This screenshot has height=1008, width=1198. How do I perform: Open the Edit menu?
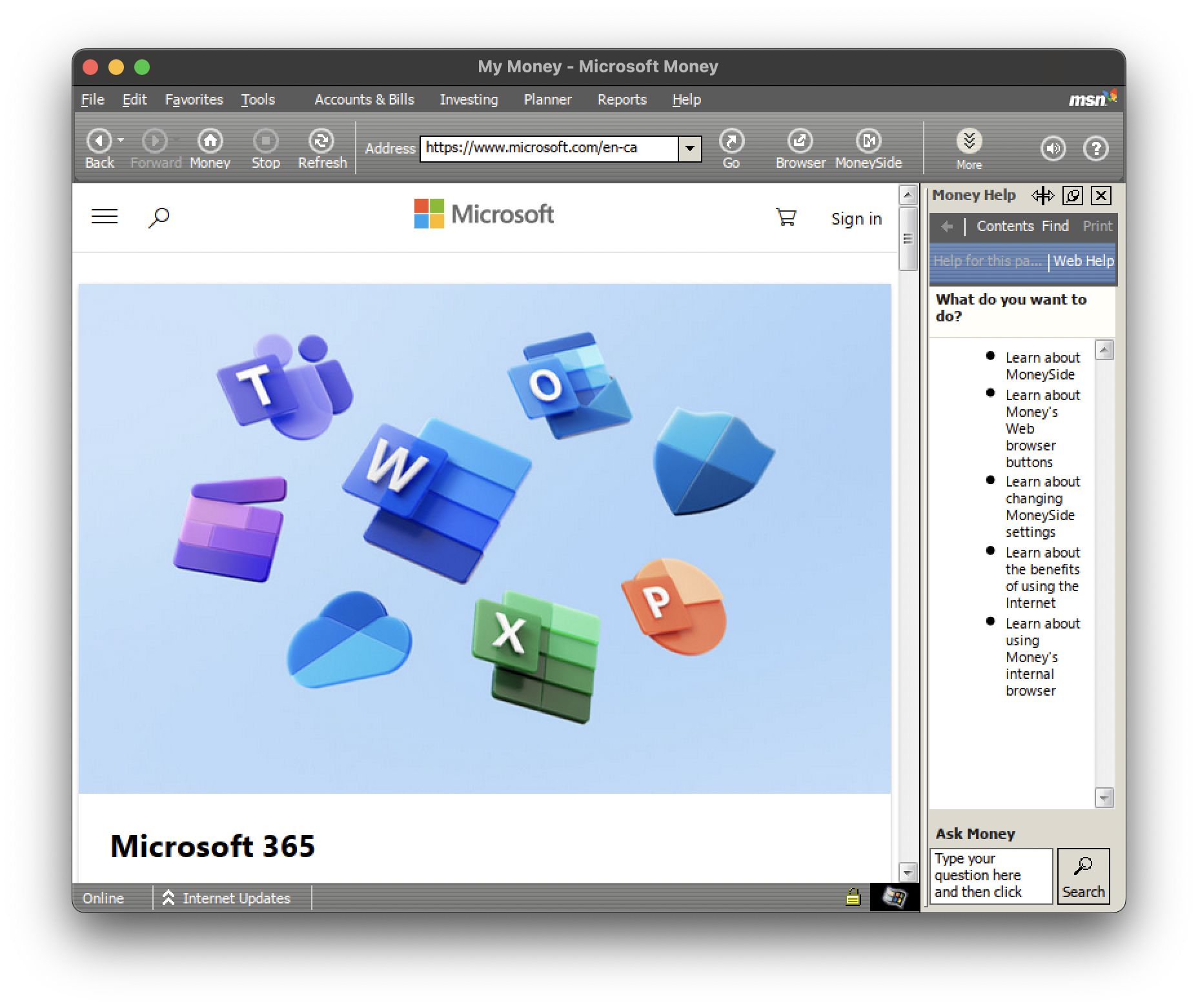[x=134, y=99]
